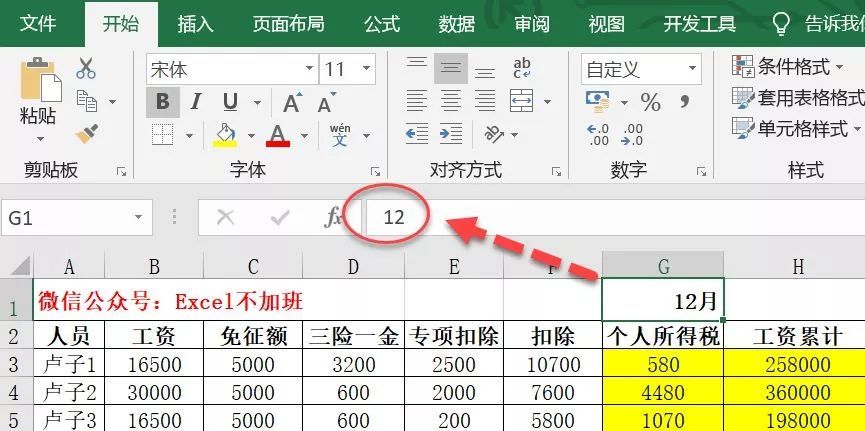
Task: Increase indent
Action: [451, 134]
